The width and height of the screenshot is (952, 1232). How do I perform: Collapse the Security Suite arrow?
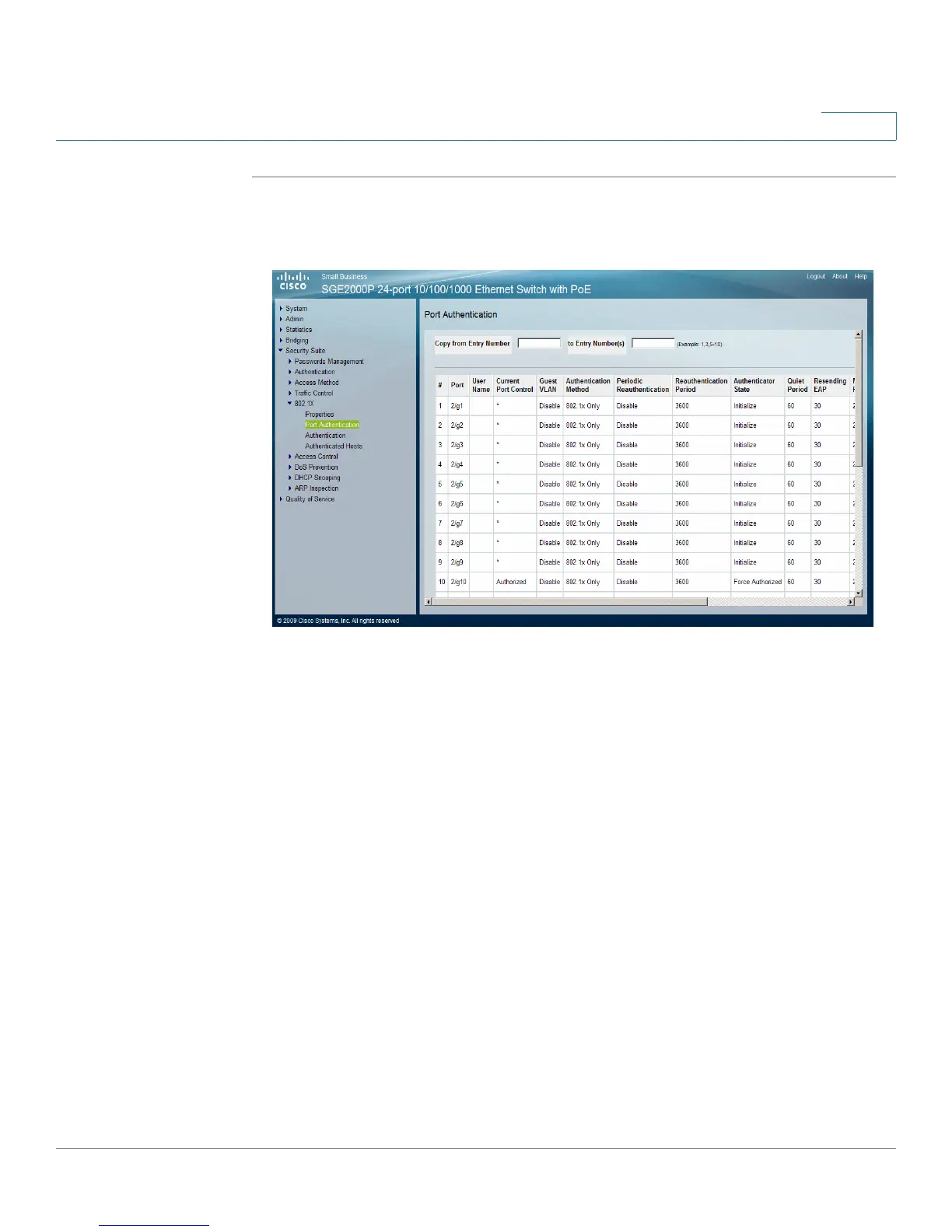point(281,351)
